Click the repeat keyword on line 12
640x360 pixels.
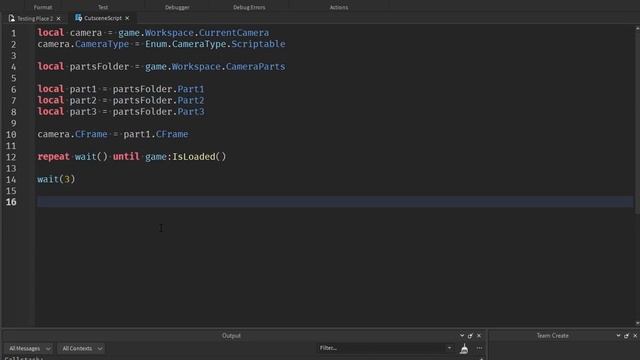53,157
